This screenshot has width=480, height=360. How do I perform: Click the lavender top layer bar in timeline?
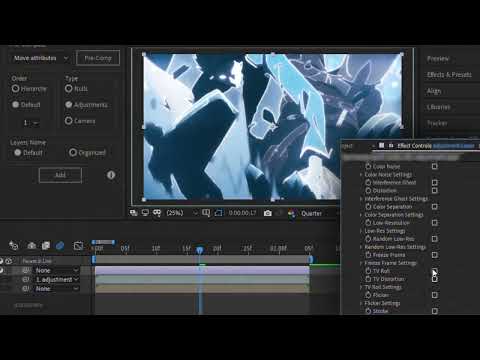[202, 270]
